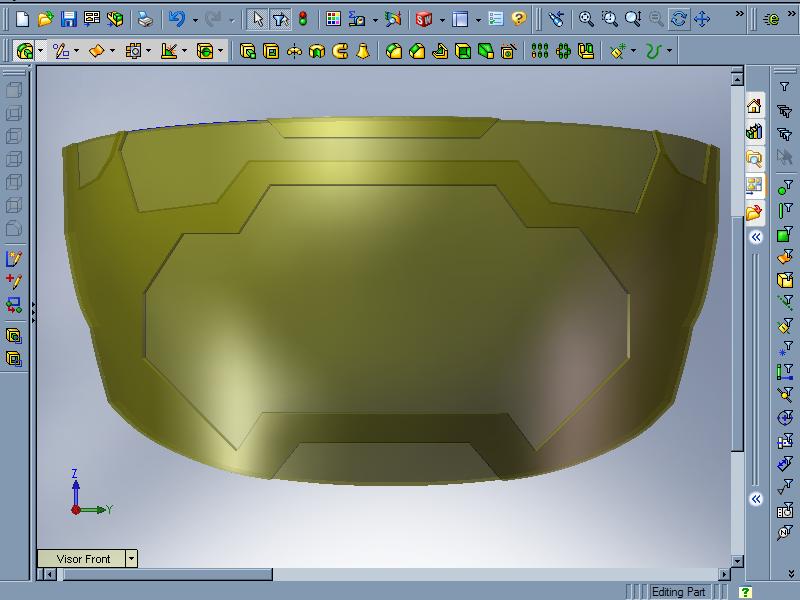This screenshot has height=600, width=800.
Task: Click the vertical scrollbar down arrow
Action: (x=737, y=561)
